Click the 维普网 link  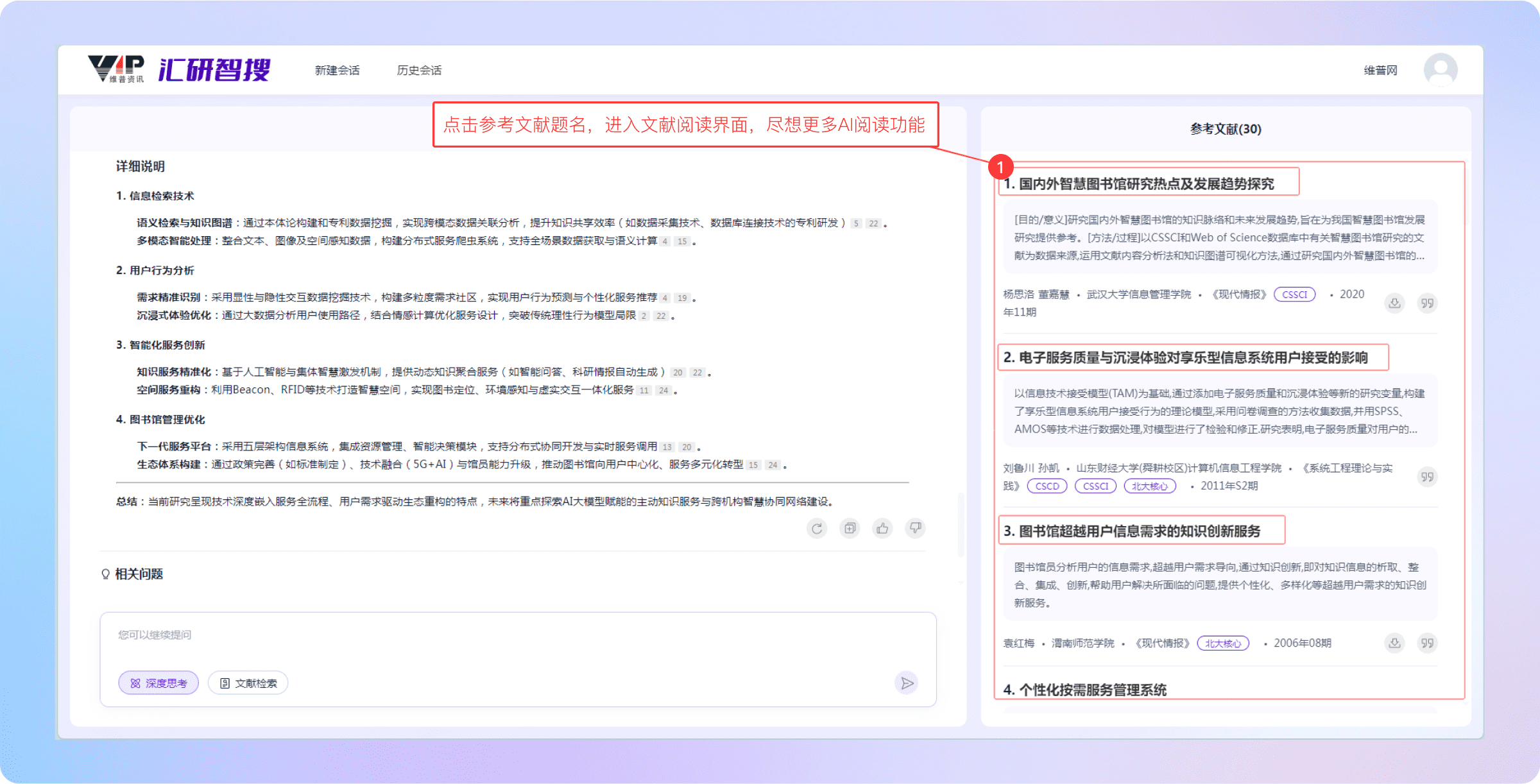pos(1380,70)
